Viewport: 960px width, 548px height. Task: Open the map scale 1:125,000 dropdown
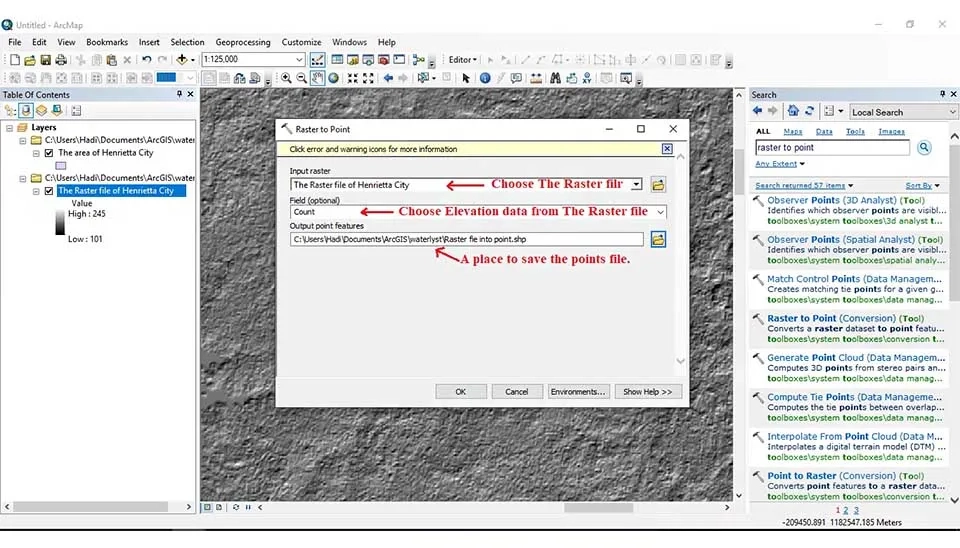point(298,60)
